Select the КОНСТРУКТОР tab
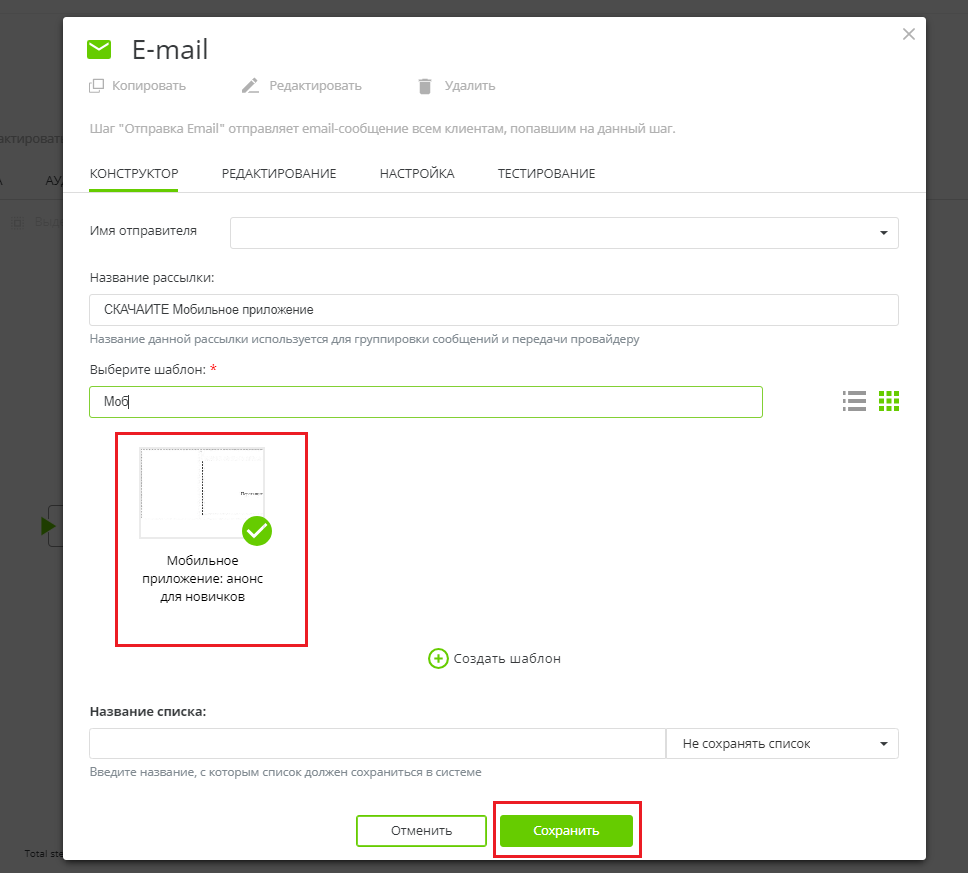The image size is (968, 873). [134, 173]
